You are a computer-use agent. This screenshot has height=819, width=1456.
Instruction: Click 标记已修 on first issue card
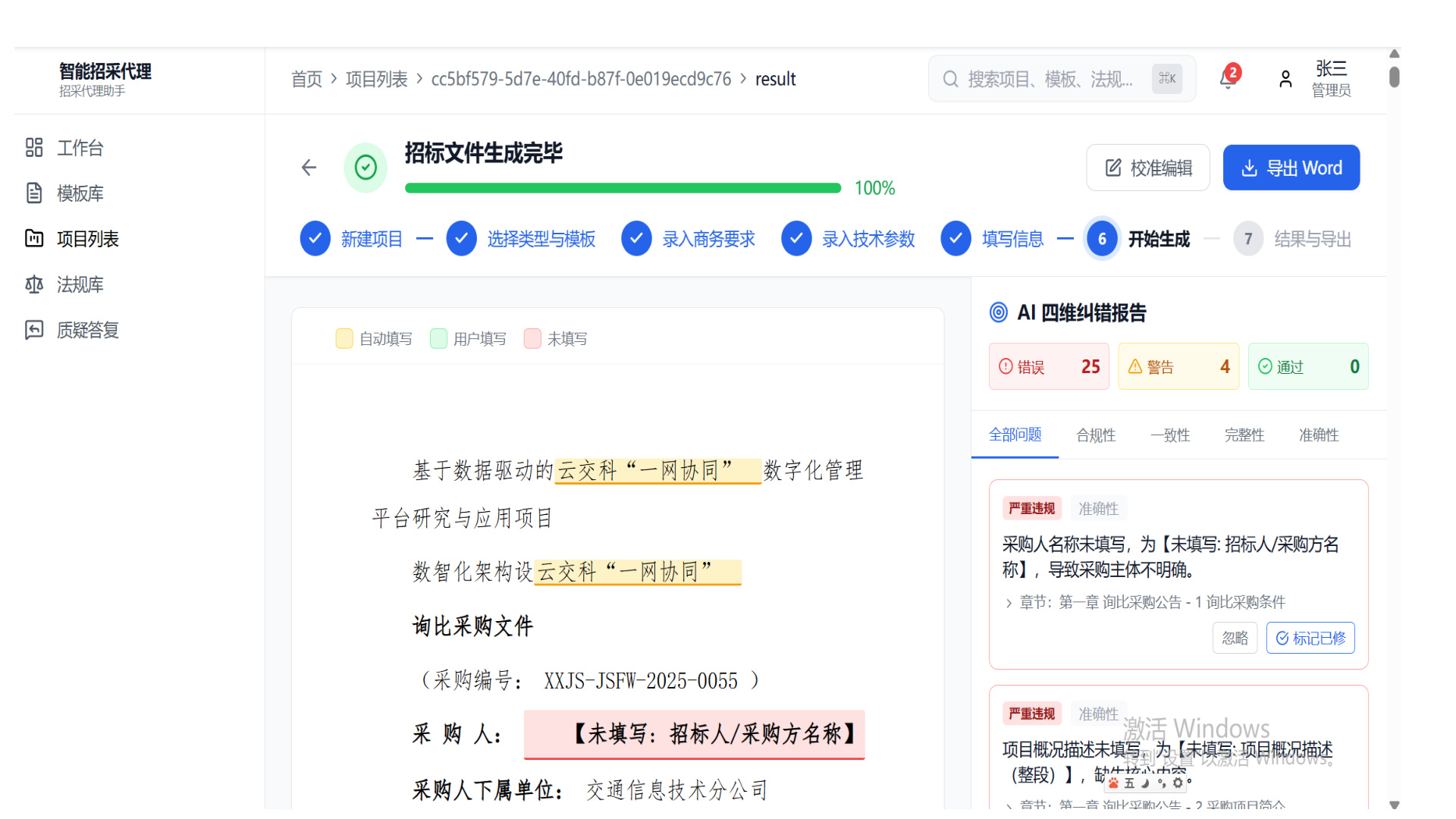tap(1310, 638)
